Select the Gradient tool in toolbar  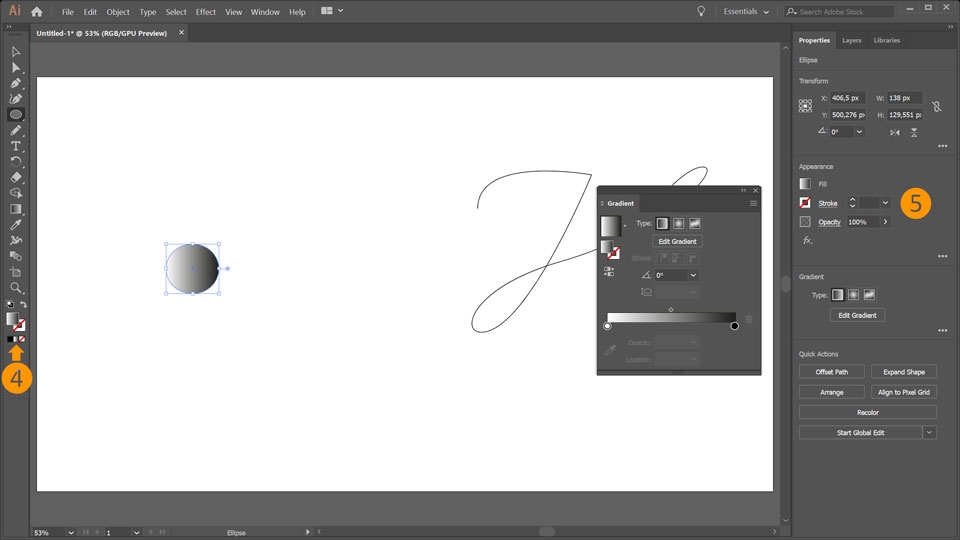point(16,209)
